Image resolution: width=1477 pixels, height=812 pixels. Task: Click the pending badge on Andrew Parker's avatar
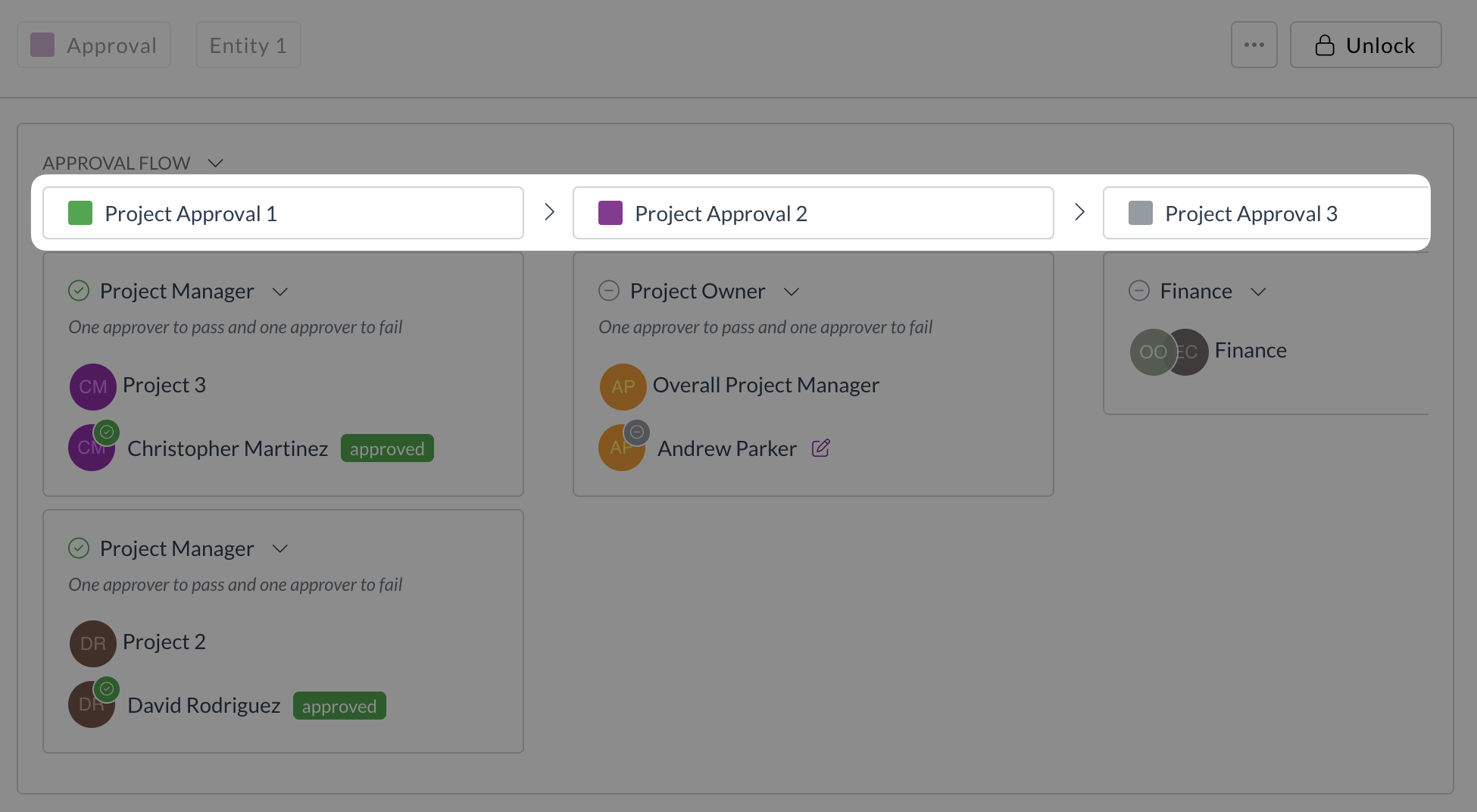637,433
